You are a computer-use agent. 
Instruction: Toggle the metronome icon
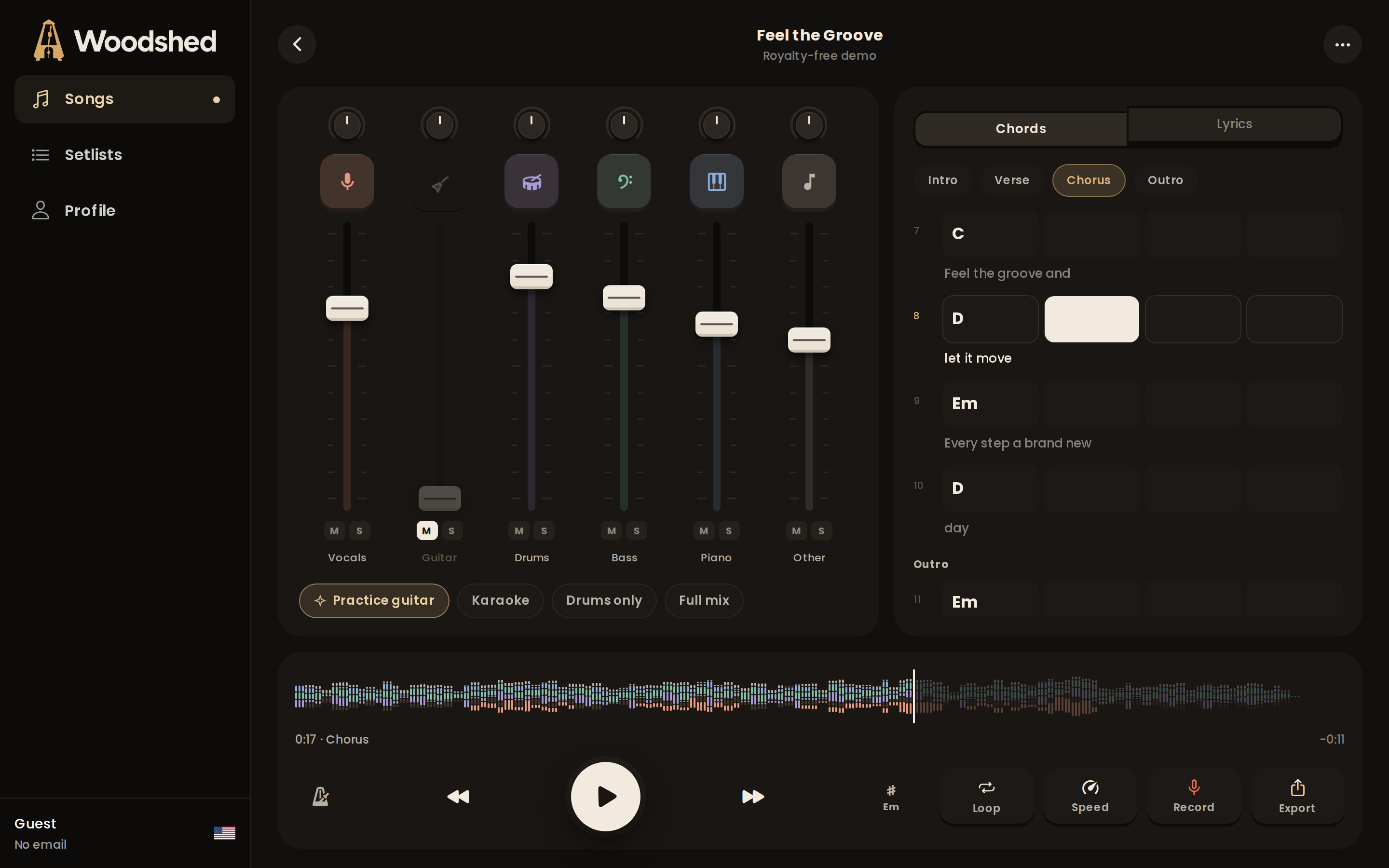320,796
